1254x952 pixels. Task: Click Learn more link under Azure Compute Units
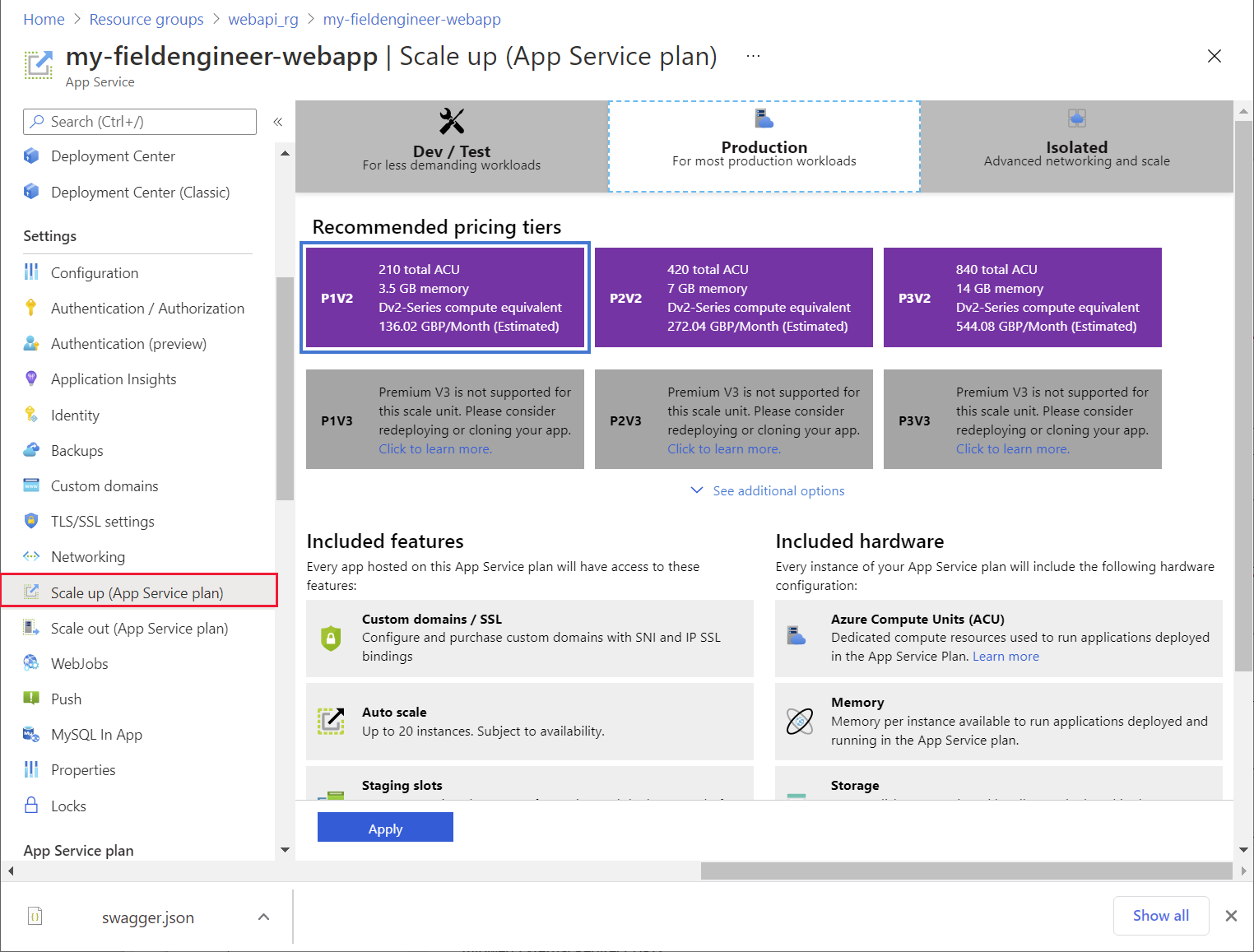(1006, 656)
